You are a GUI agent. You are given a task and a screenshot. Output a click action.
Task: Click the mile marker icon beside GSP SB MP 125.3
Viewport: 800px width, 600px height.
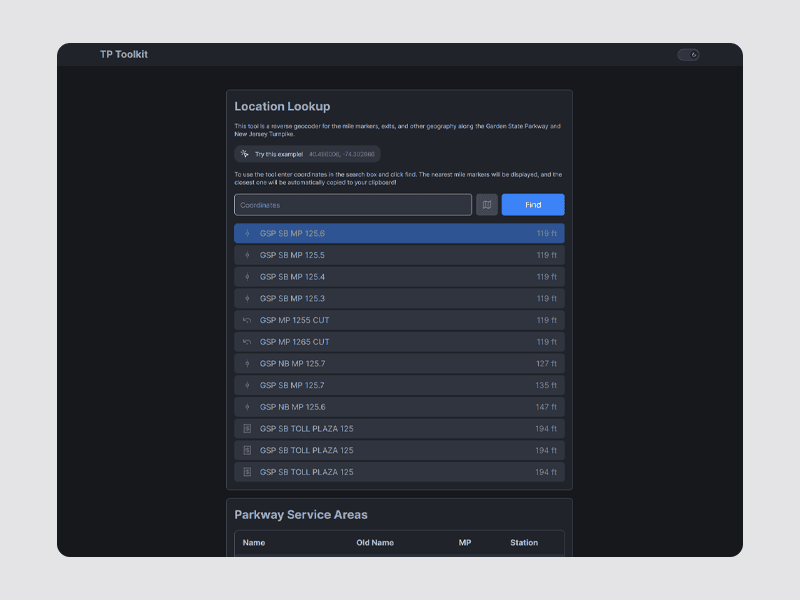click(247, 298)
